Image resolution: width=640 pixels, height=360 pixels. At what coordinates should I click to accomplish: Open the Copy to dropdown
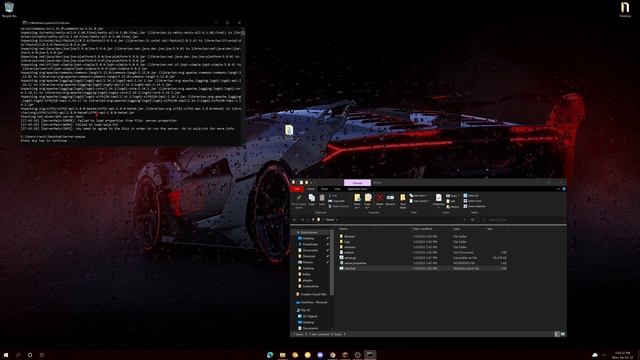(x=368, y=201)
